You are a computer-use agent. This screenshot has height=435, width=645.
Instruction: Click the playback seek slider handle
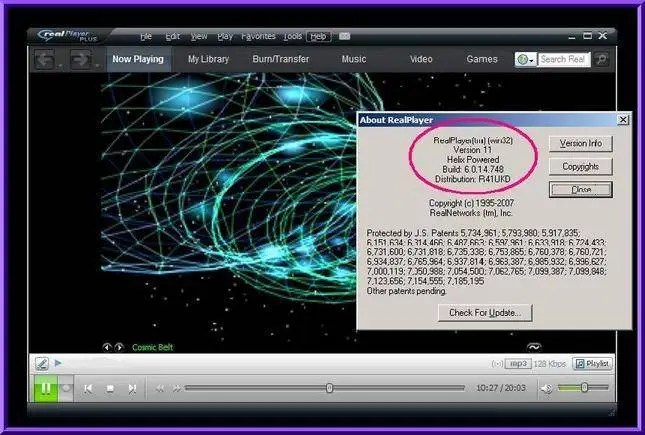[329, 388]
